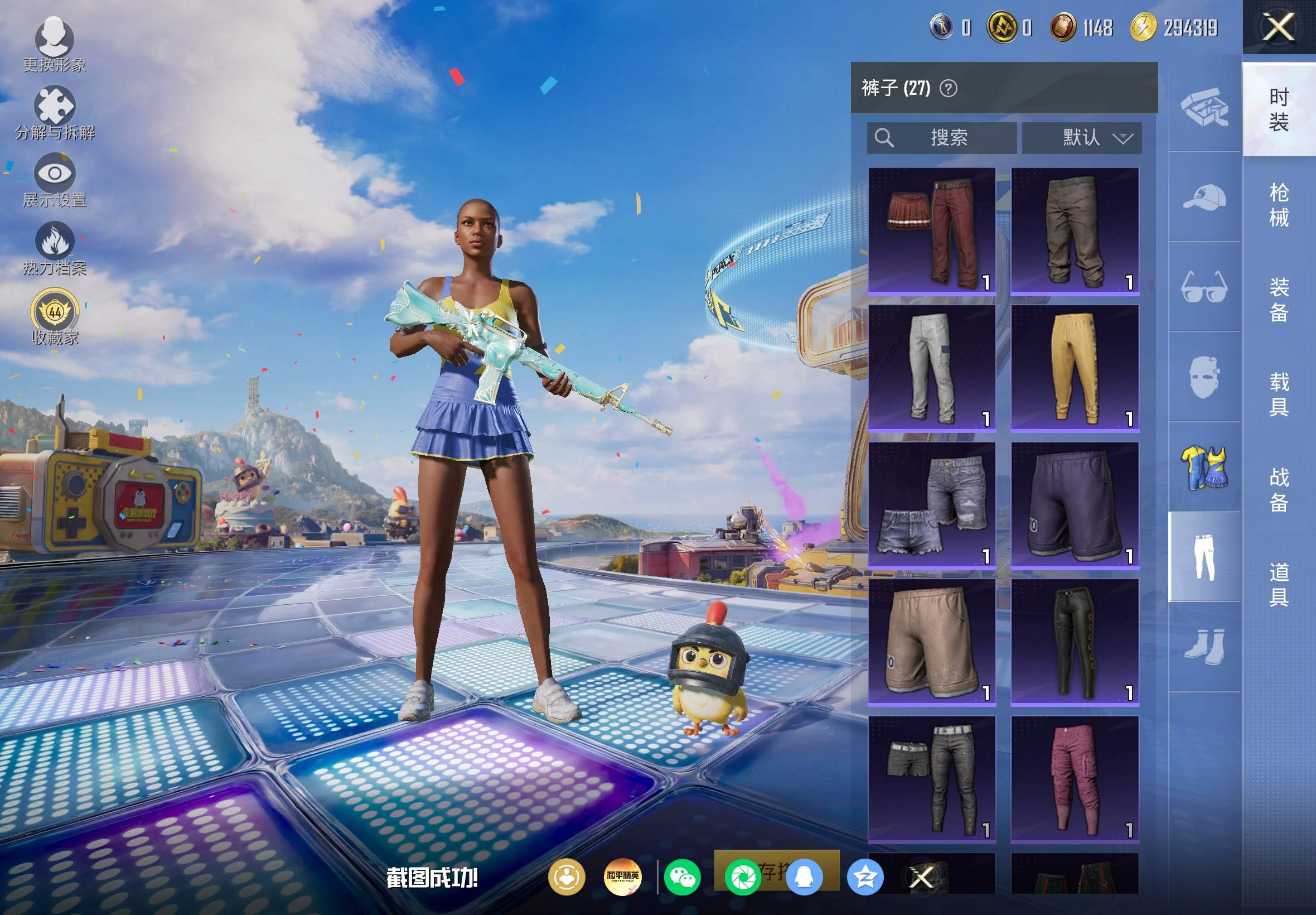This screenshot has height=915, width=1316.
Task: Select the open box all-items category icon
Action: (1204, 107)
